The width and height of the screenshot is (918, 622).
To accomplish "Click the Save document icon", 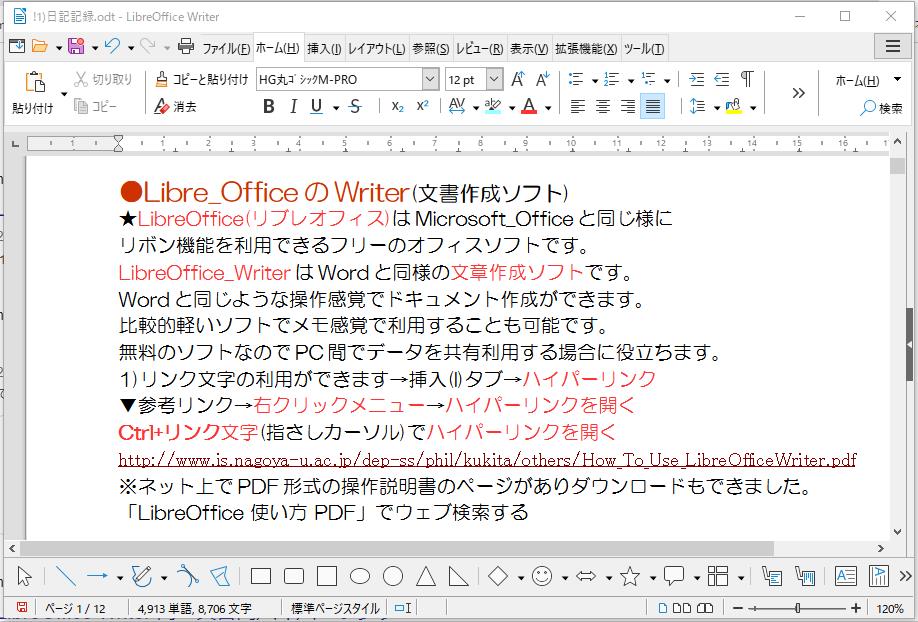I will [76, 46].
